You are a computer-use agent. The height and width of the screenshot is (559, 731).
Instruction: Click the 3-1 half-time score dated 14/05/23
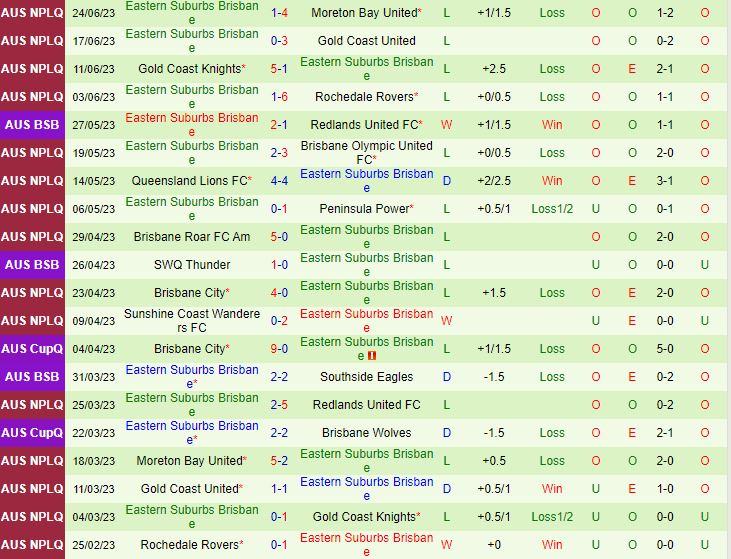pyautogui.click(x=665, y=181)
